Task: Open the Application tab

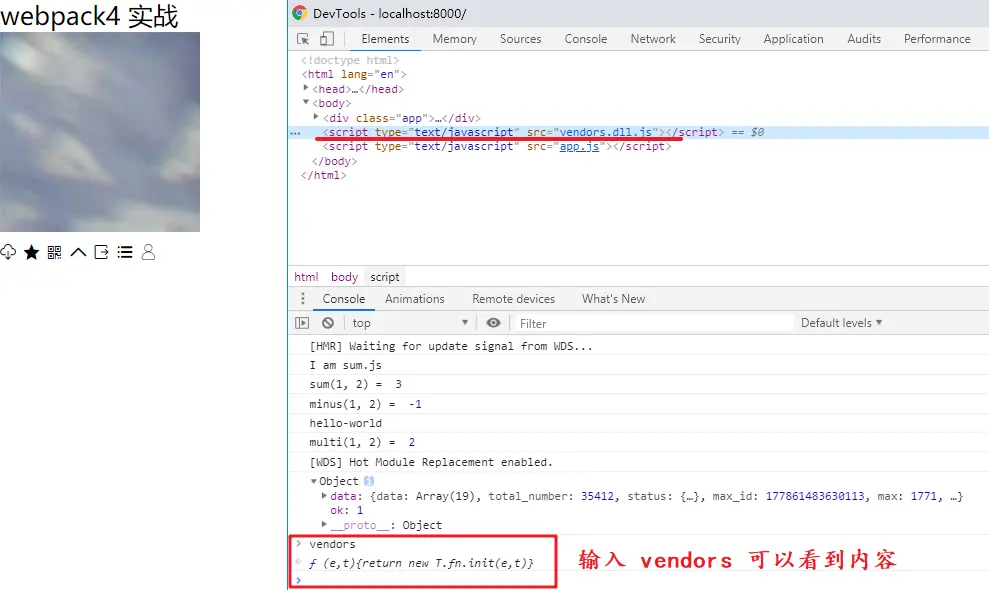Action: point(793,39)
